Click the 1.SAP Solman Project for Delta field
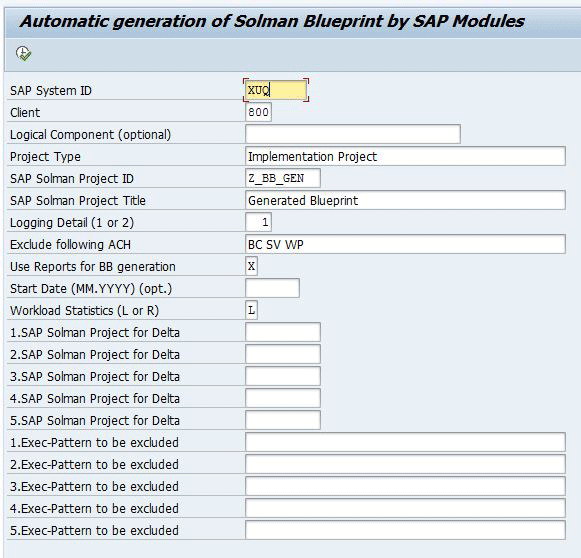 (283, 332)
